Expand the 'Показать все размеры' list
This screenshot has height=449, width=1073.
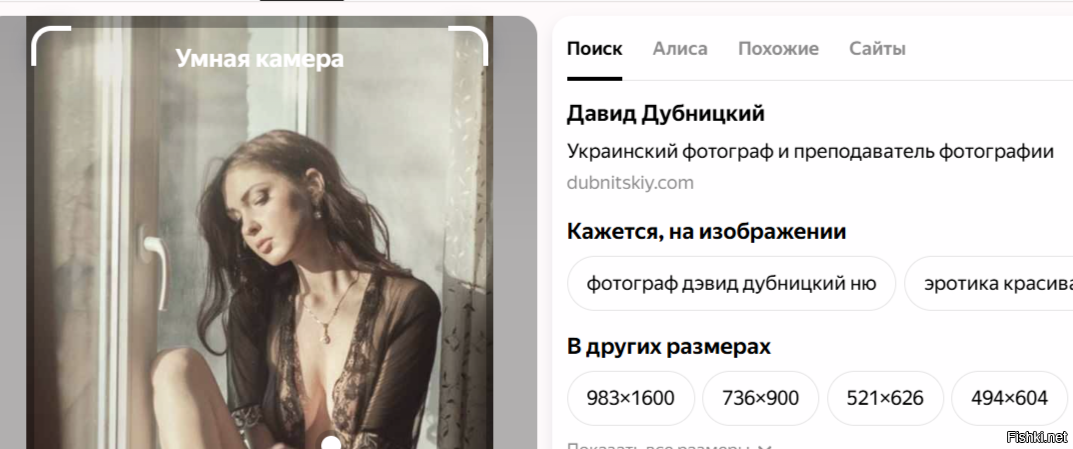coord(669,446)
